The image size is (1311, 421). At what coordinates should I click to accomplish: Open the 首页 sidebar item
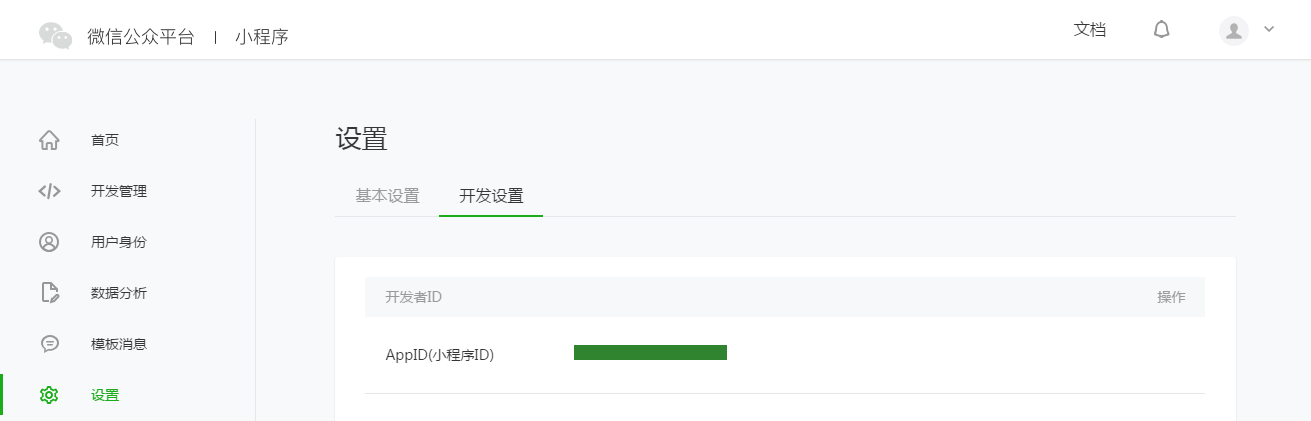(105, 140)
